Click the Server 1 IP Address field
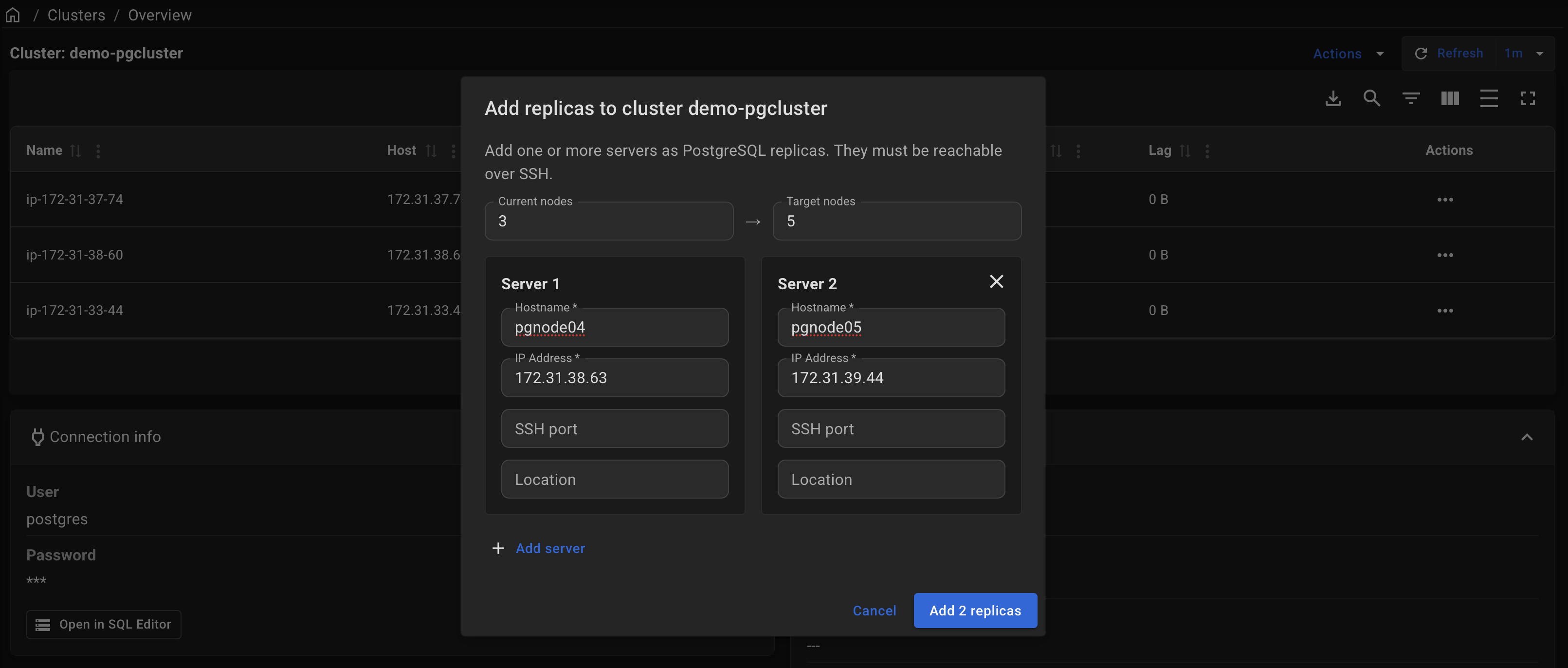Viewport: 1568px width, 668px height. (x=615, y=377)
